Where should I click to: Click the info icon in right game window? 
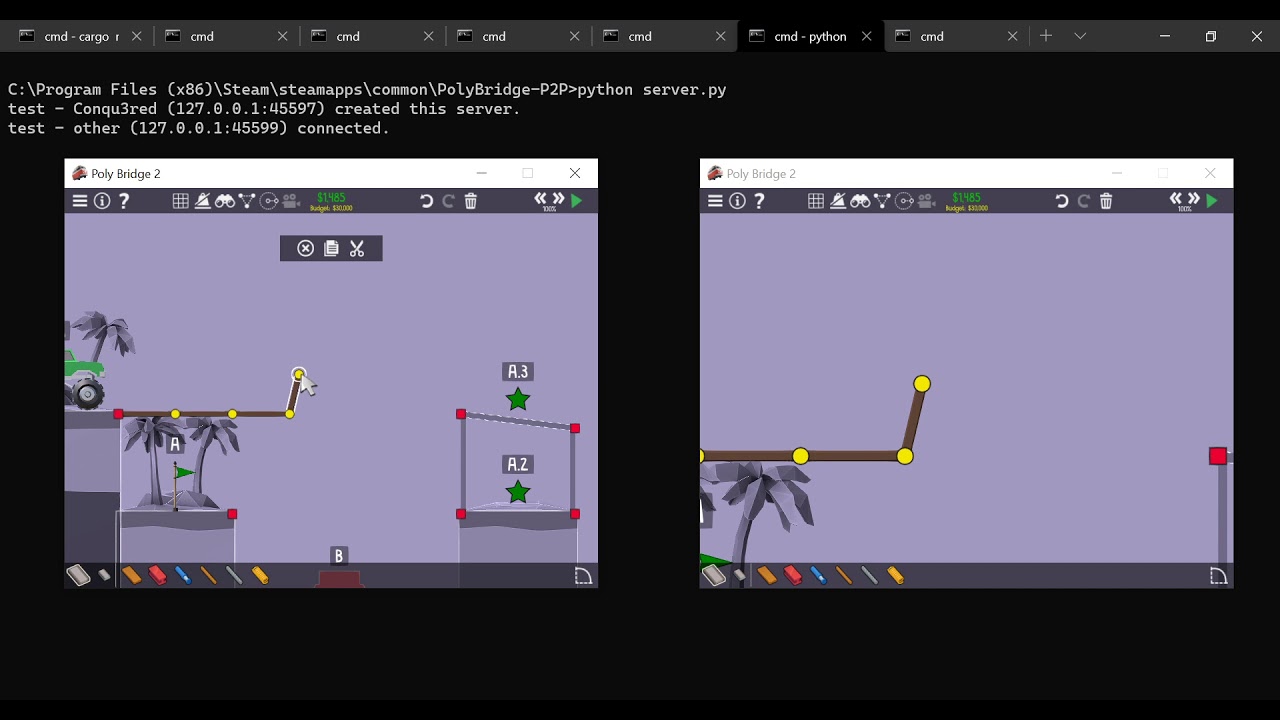point(737,201)
